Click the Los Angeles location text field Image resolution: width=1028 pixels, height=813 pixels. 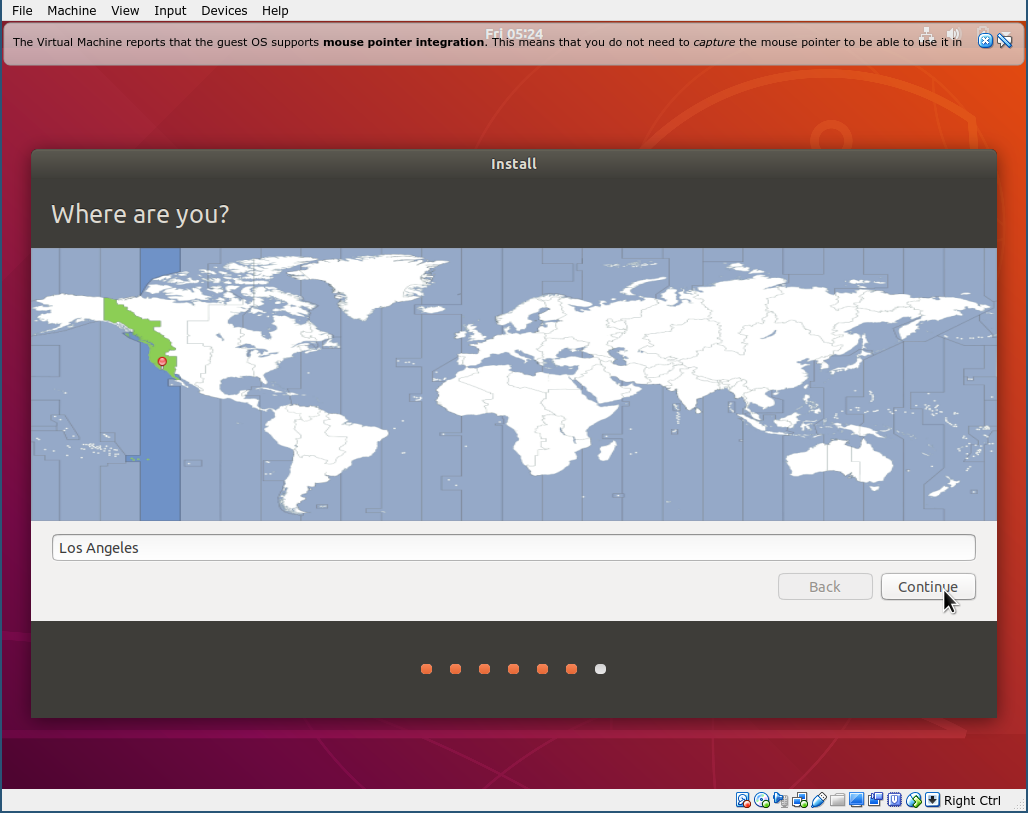click(x=513, y=547)
